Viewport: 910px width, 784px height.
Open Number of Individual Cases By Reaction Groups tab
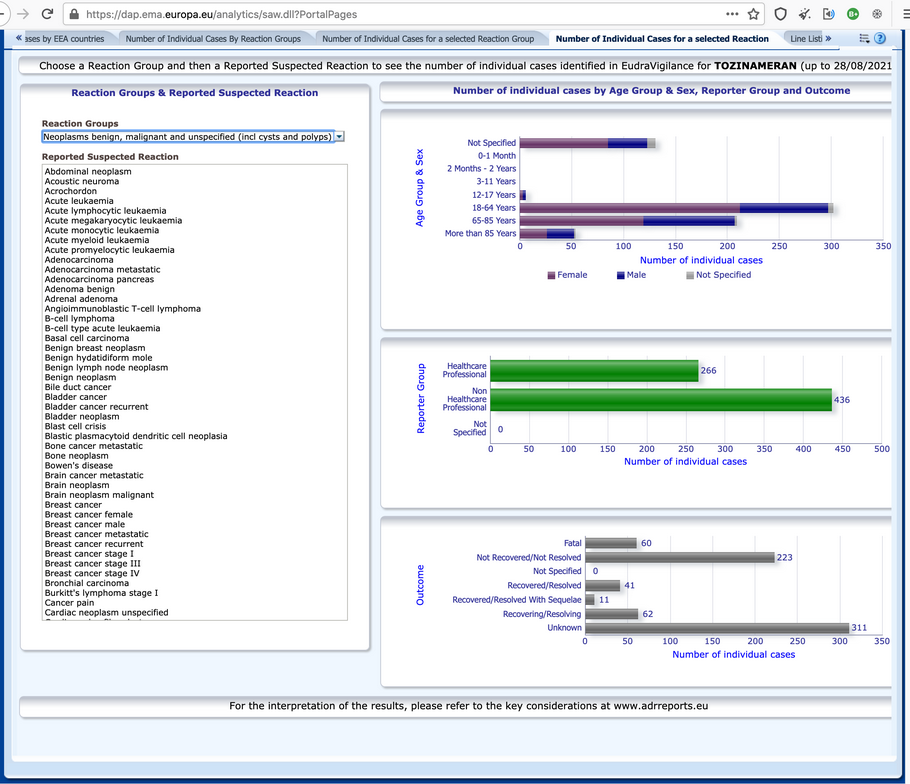click(213, 39)
